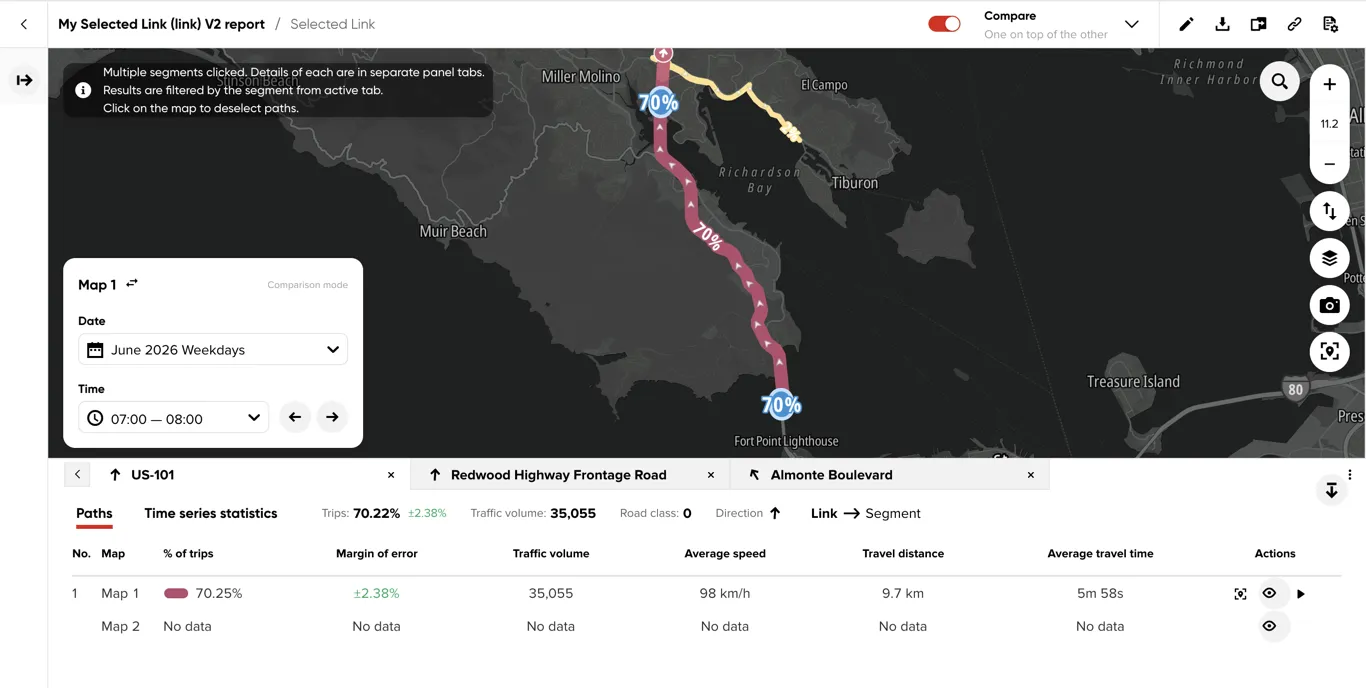
Task: Sort by Average speed column header
Action: point(725,553)
